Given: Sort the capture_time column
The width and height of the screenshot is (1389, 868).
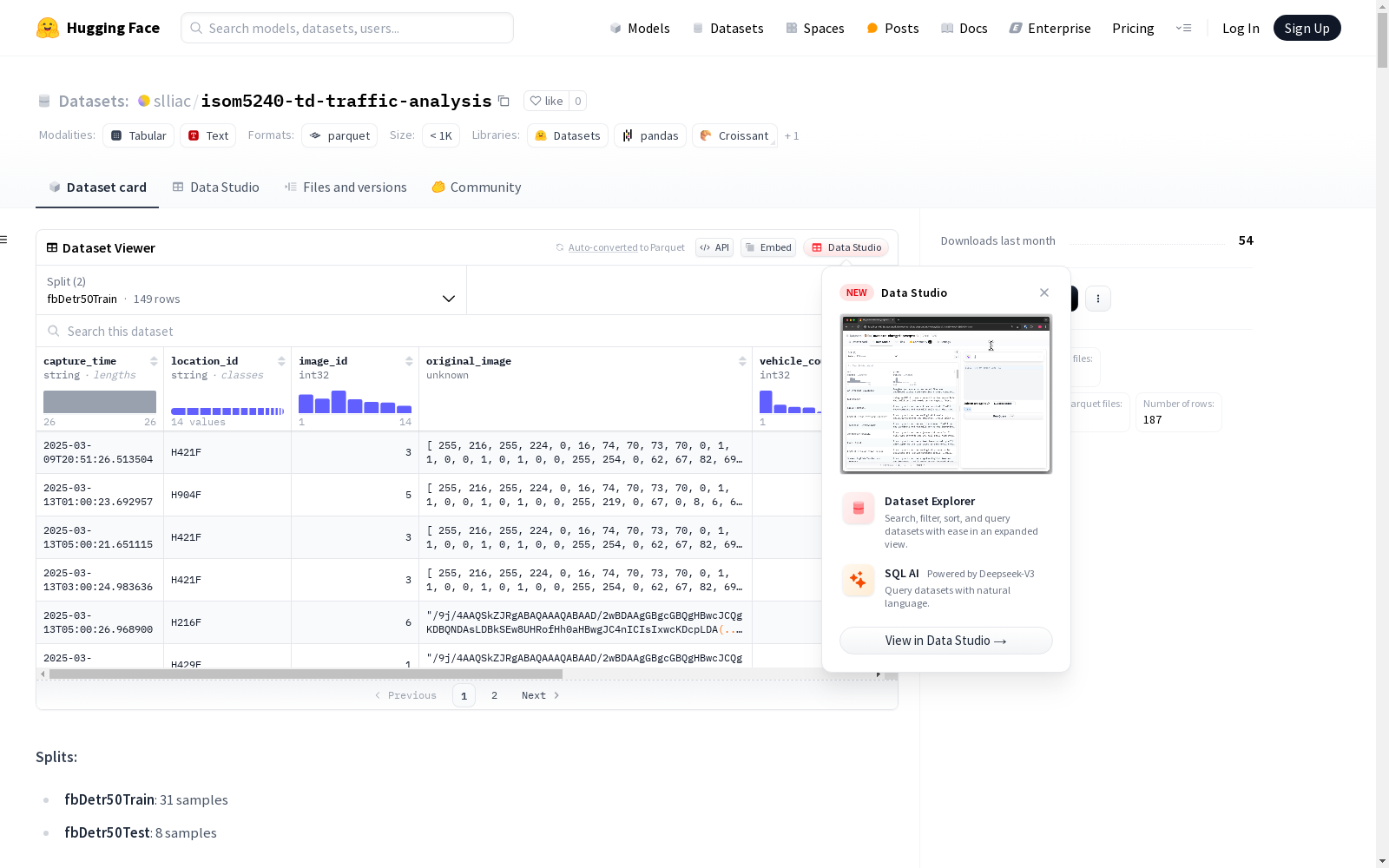Looking at the screenshot, I should 154,361.
